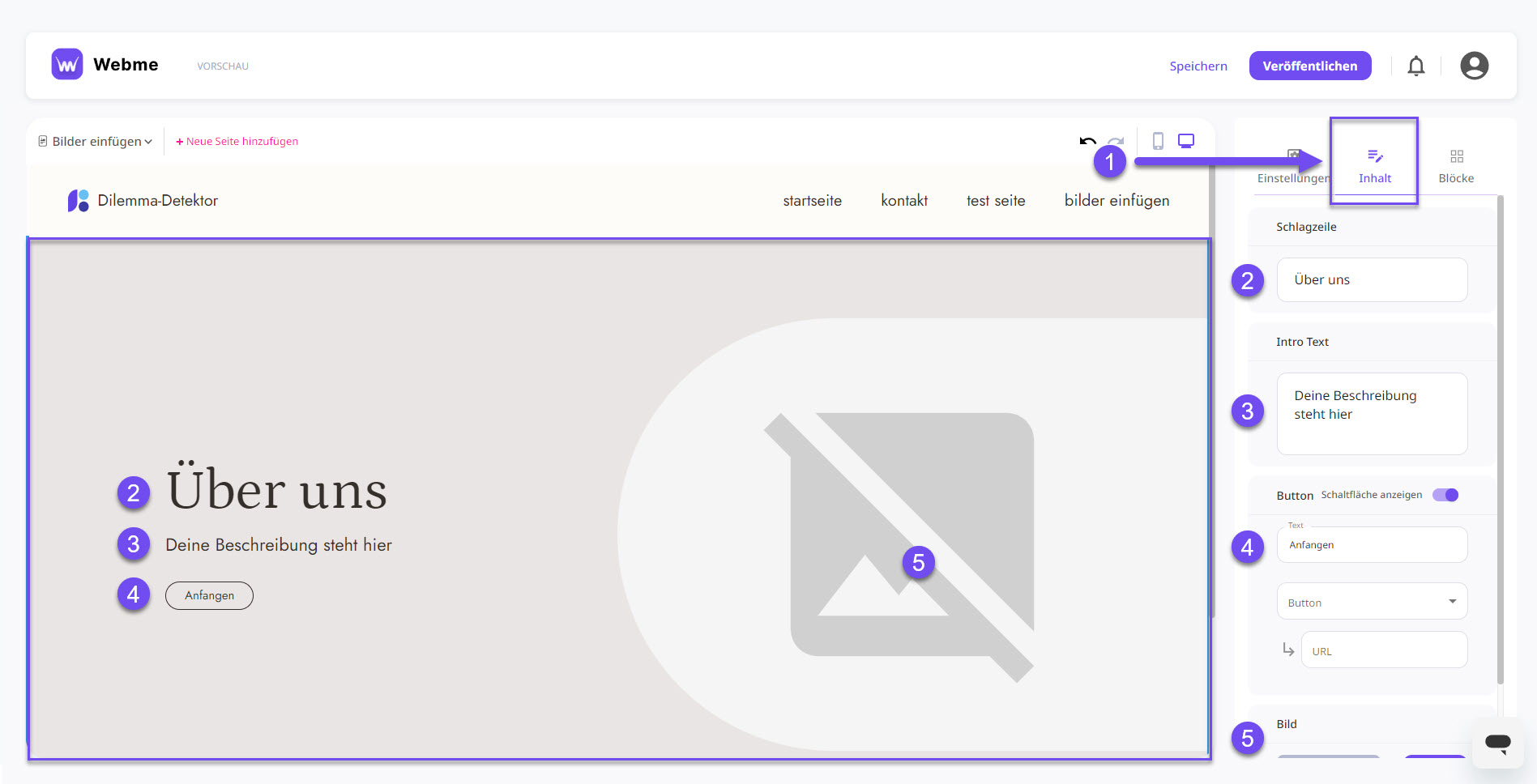Click the Schlagzeile input with Über uns

coord(1372,279)
